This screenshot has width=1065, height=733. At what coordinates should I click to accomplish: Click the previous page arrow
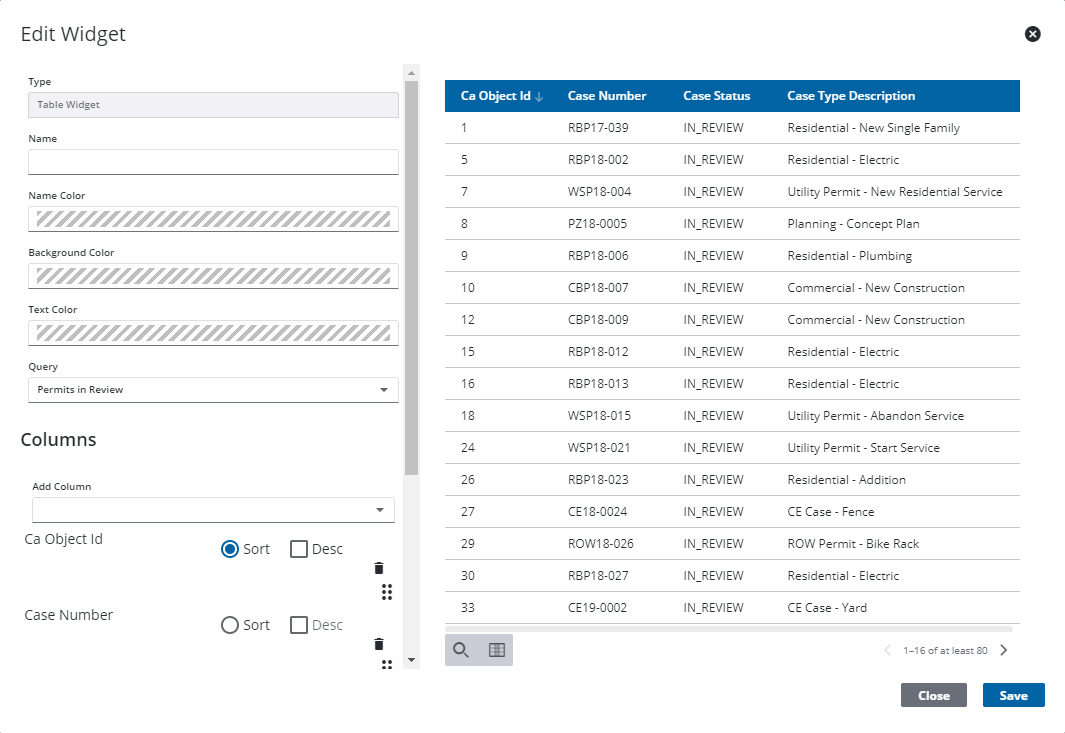coord(887,650)
